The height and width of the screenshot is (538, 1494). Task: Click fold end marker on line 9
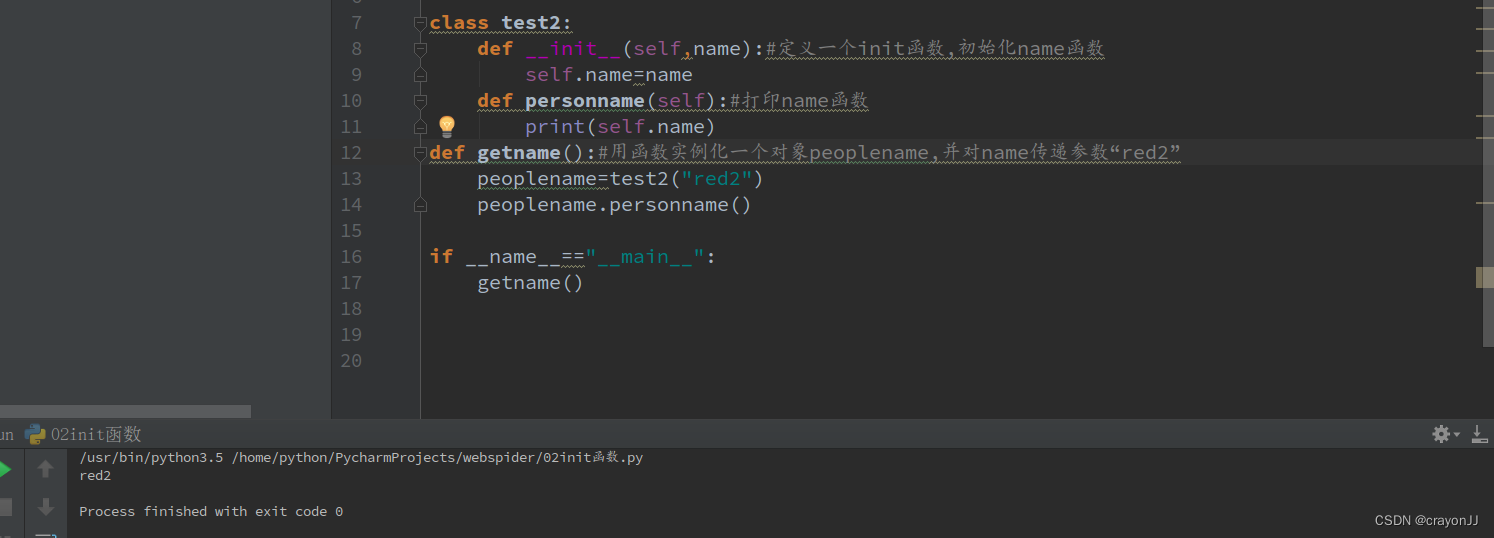(x=420, y=75)
